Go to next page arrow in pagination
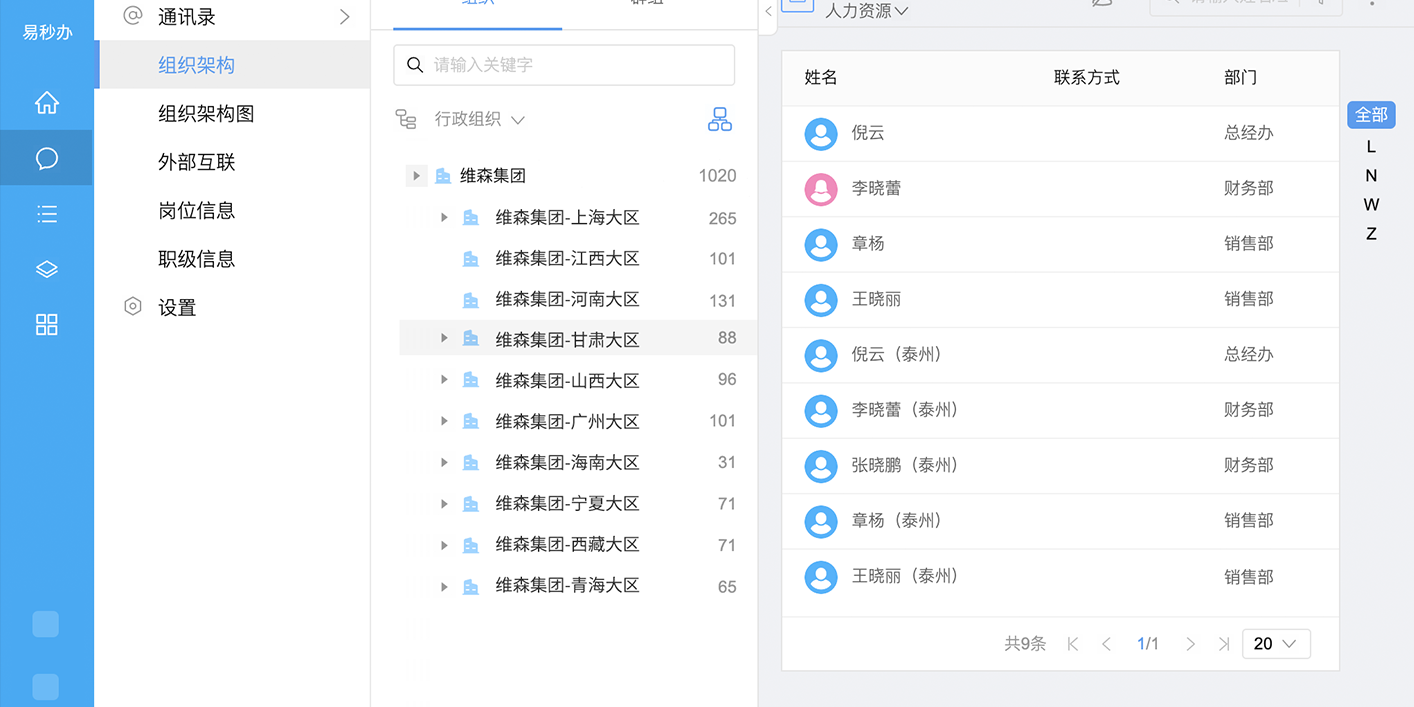This screenshot has width=1414, height=707. (x=1190, y=644)
